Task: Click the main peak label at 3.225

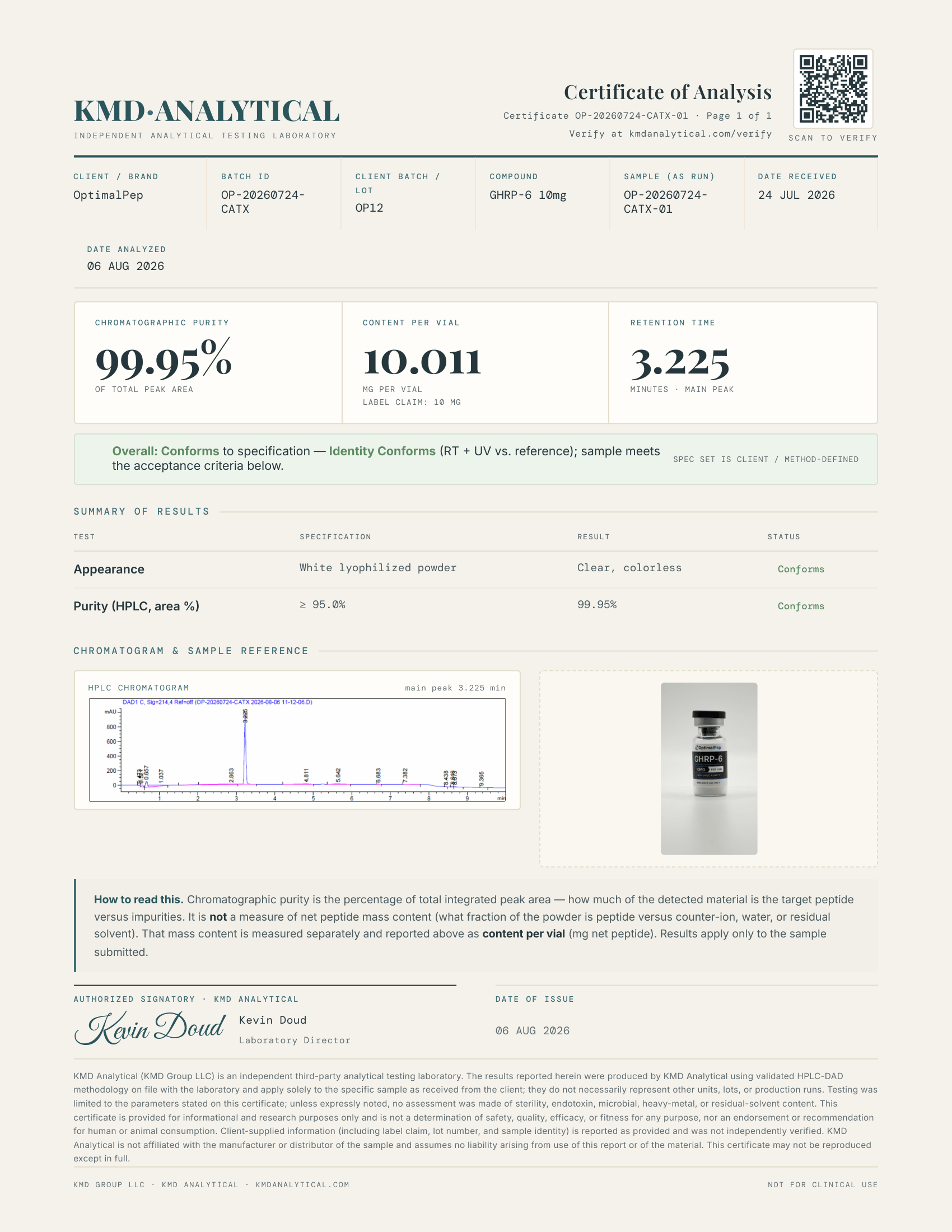Action: (x=245, y=715)
